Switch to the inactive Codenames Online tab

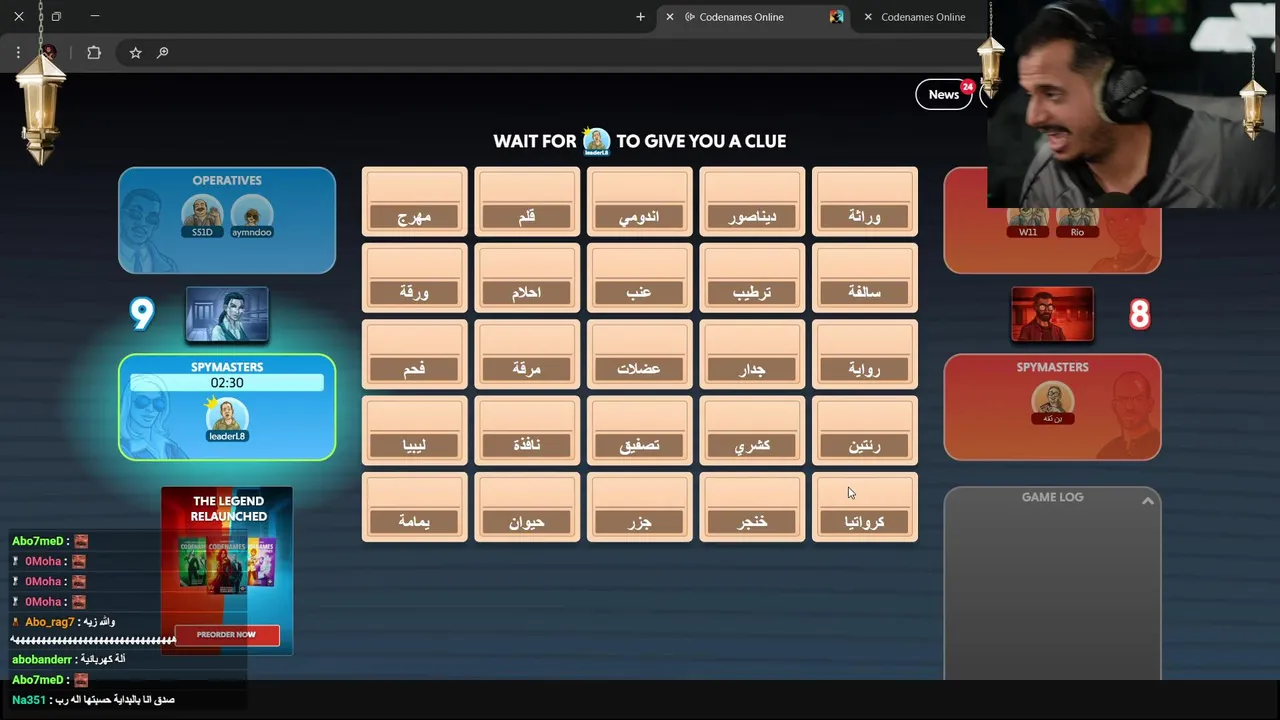pos(922,17)
